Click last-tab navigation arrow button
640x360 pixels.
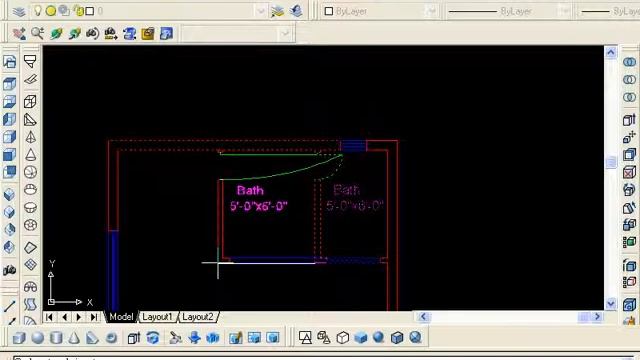[94, 317]
